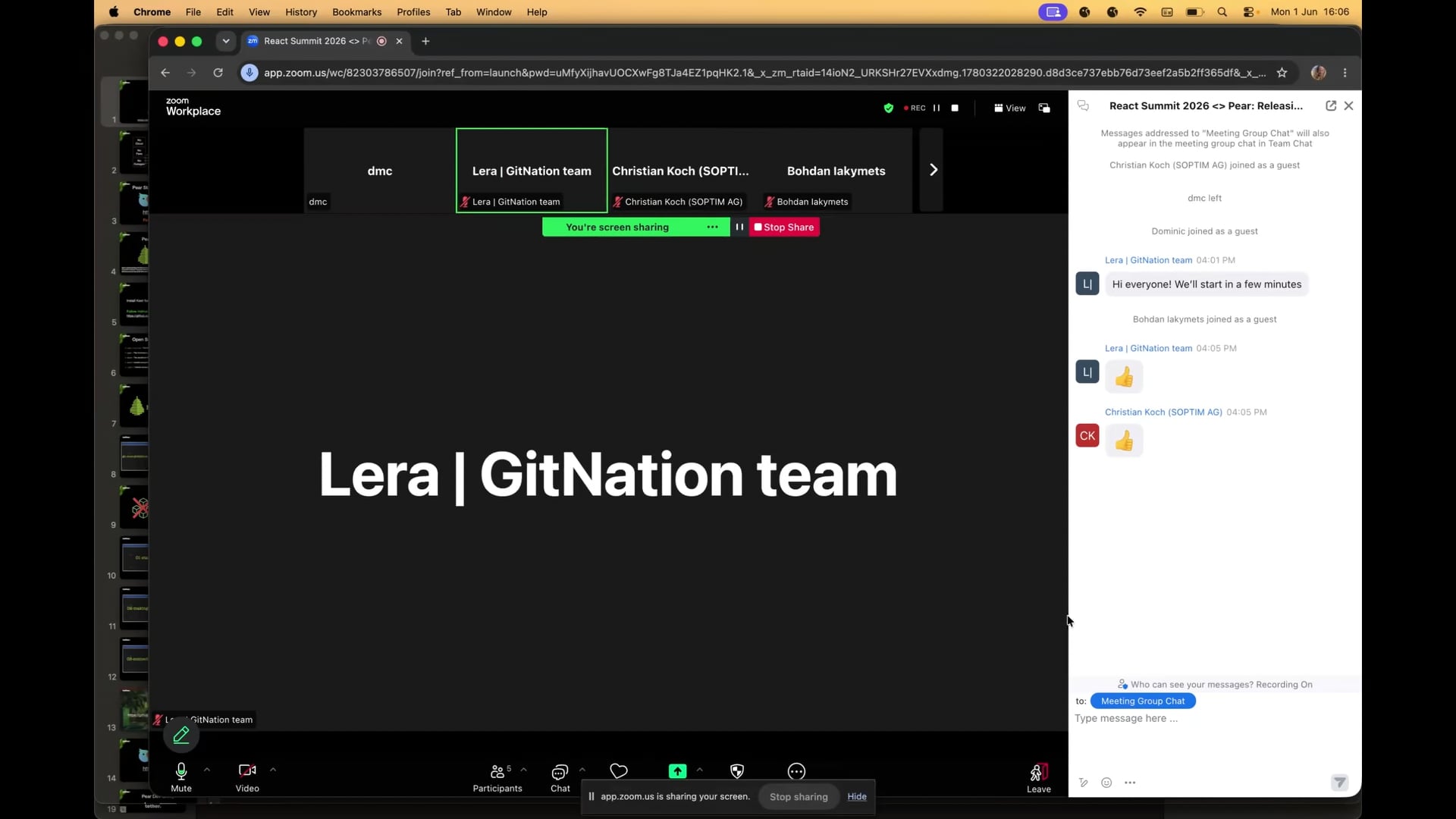
Task: Open a new Chrome tab
Action: (x=425, y=41)
